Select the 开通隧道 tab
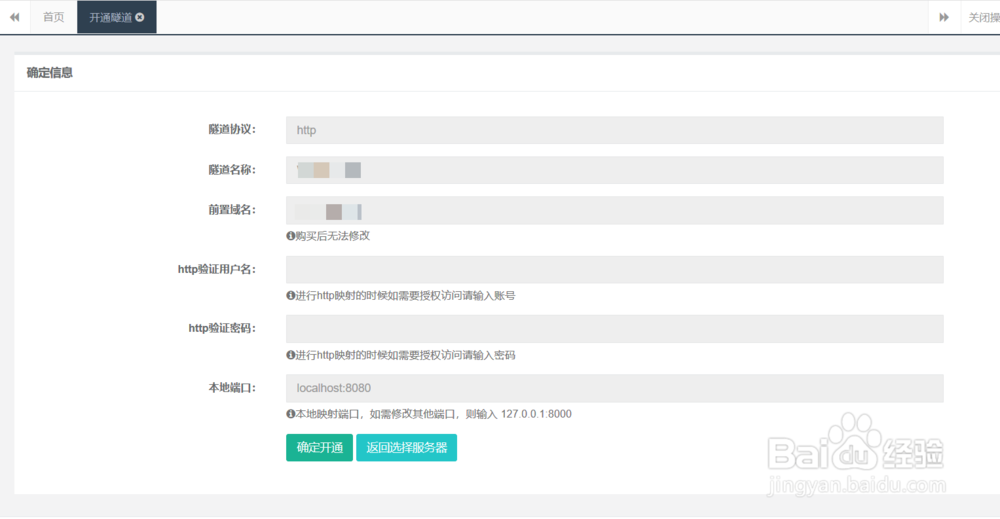 pyautogui.click(x=117, y=17)
